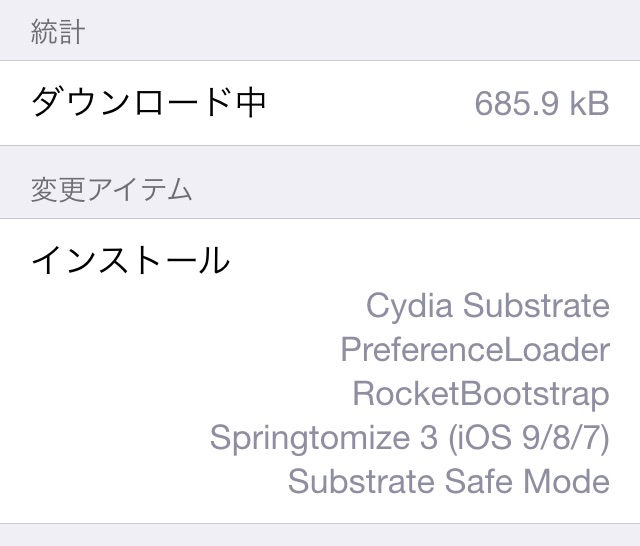This screenshot has height=546, width=640.
Task: Tap the 統計 section header
Action: [58, 32]
